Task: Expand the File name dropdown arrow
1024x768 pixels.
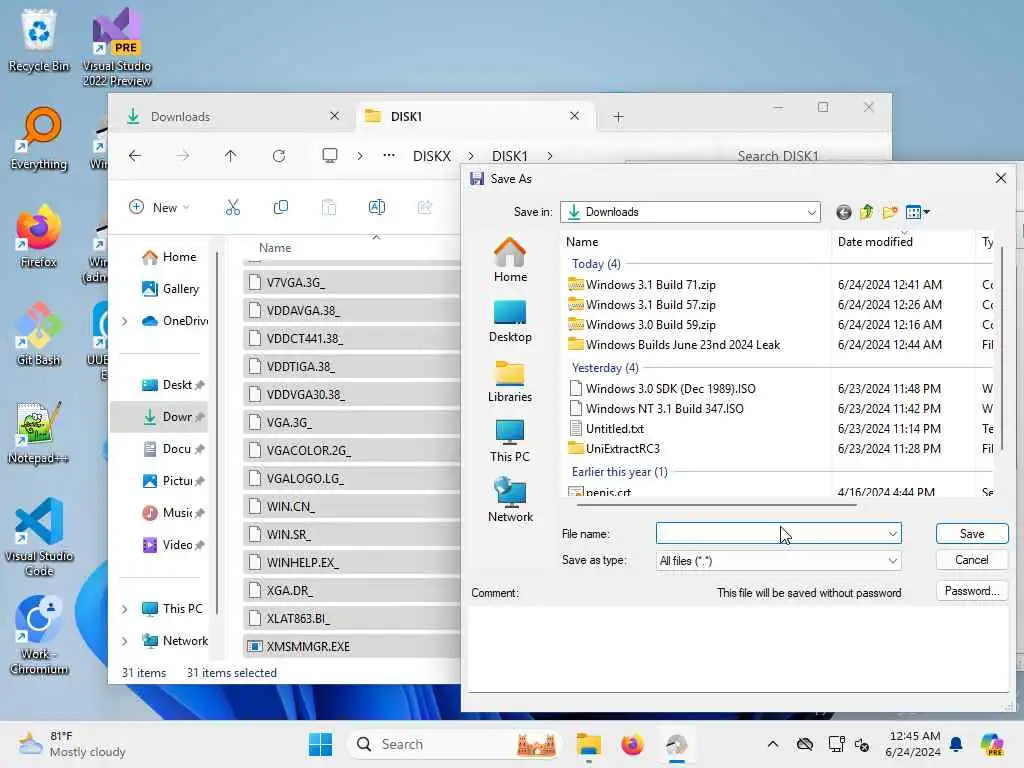Action: 892,534
